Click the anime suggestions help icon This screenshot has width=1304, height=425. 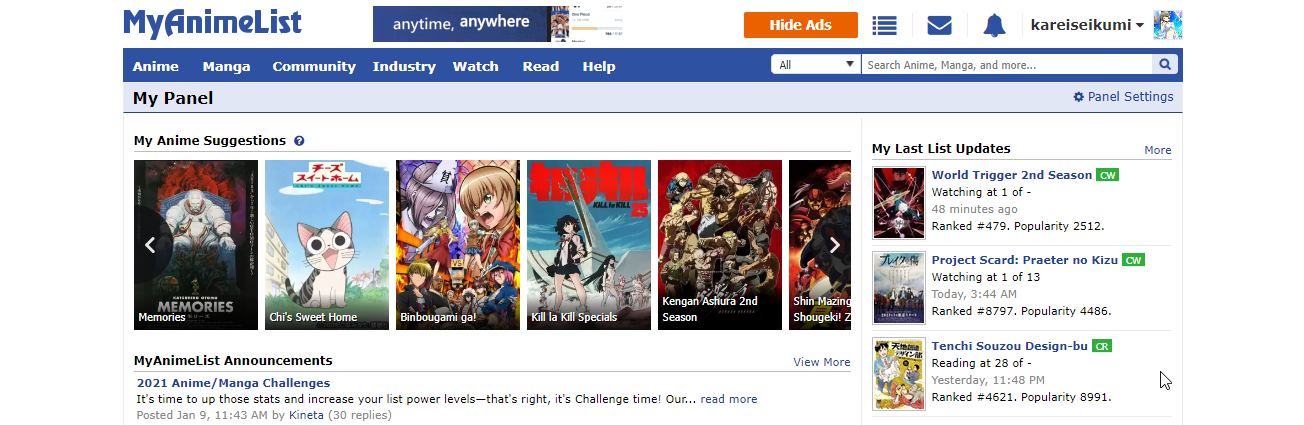[299, 141]
